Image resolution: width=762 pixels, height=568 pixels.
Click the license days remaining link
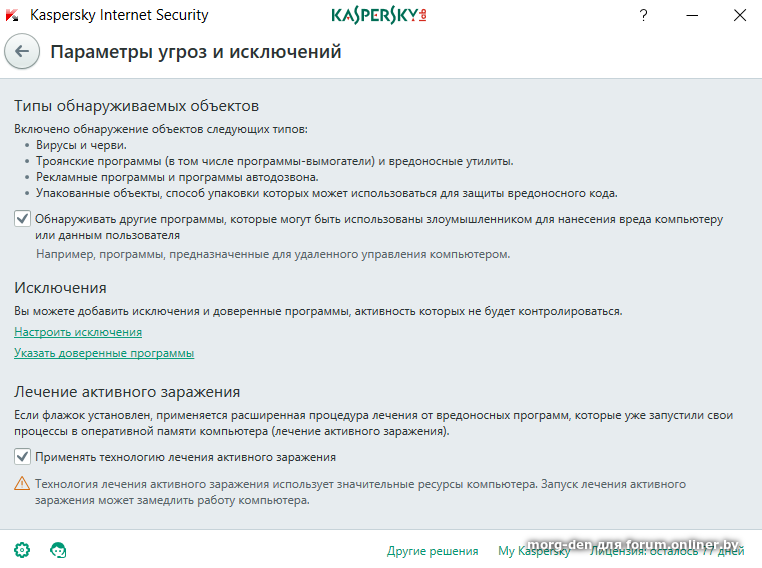click(667, 551)
